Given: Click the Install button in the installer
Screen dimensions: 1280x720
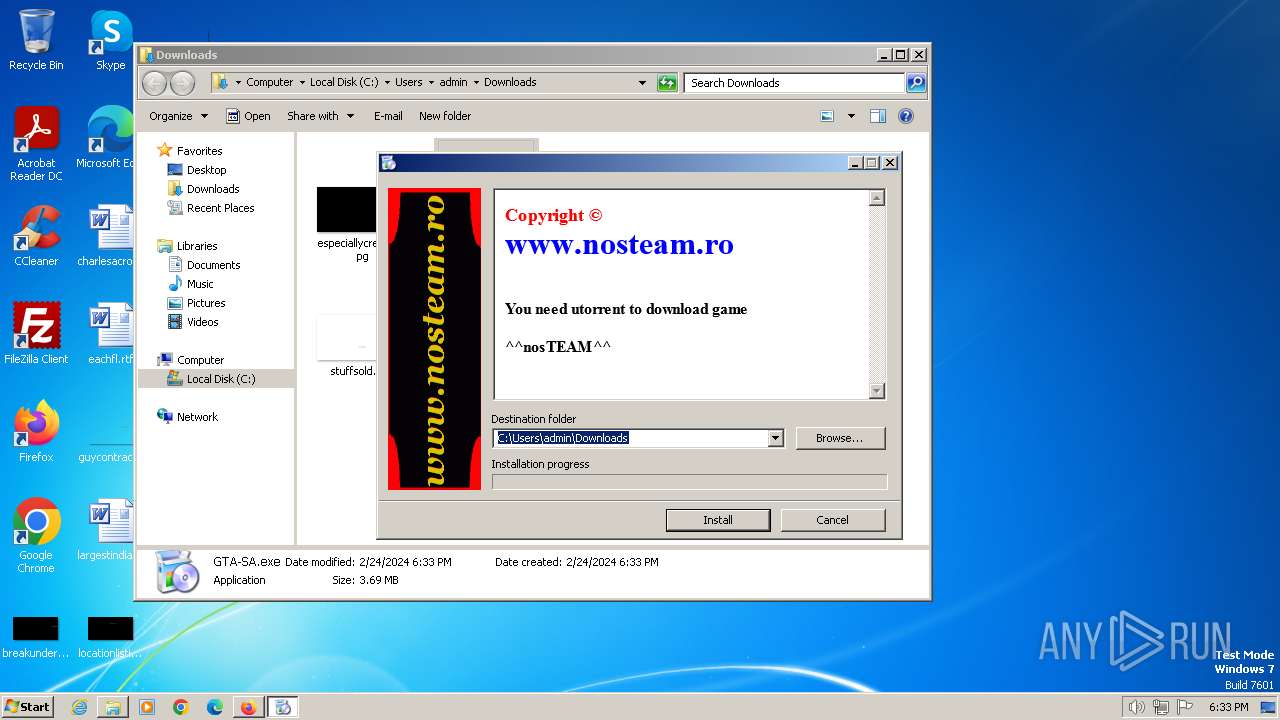Looking at the screenshot, I should coord(718,520).
